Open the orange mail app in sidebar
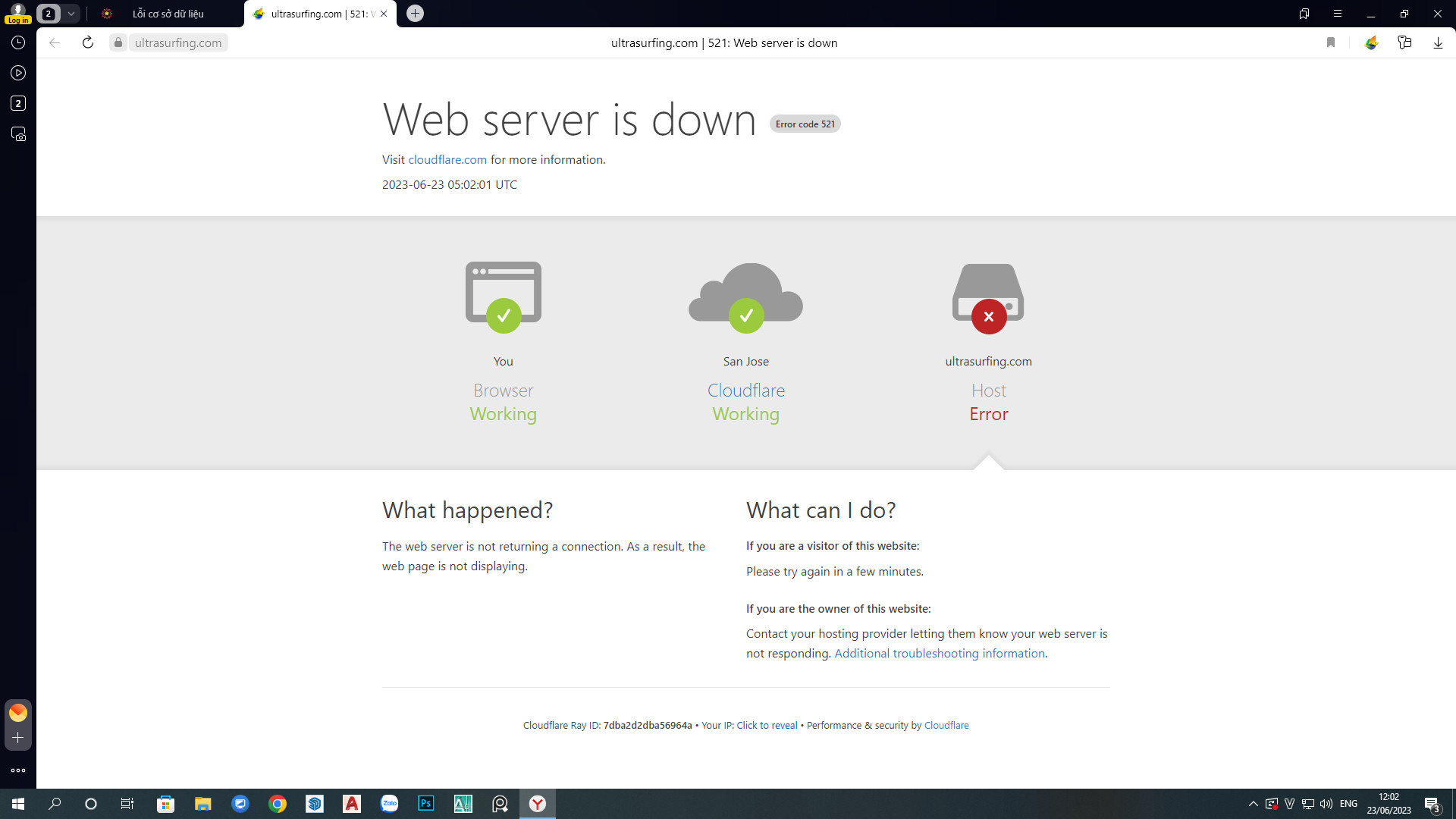 tap(18, 713)
